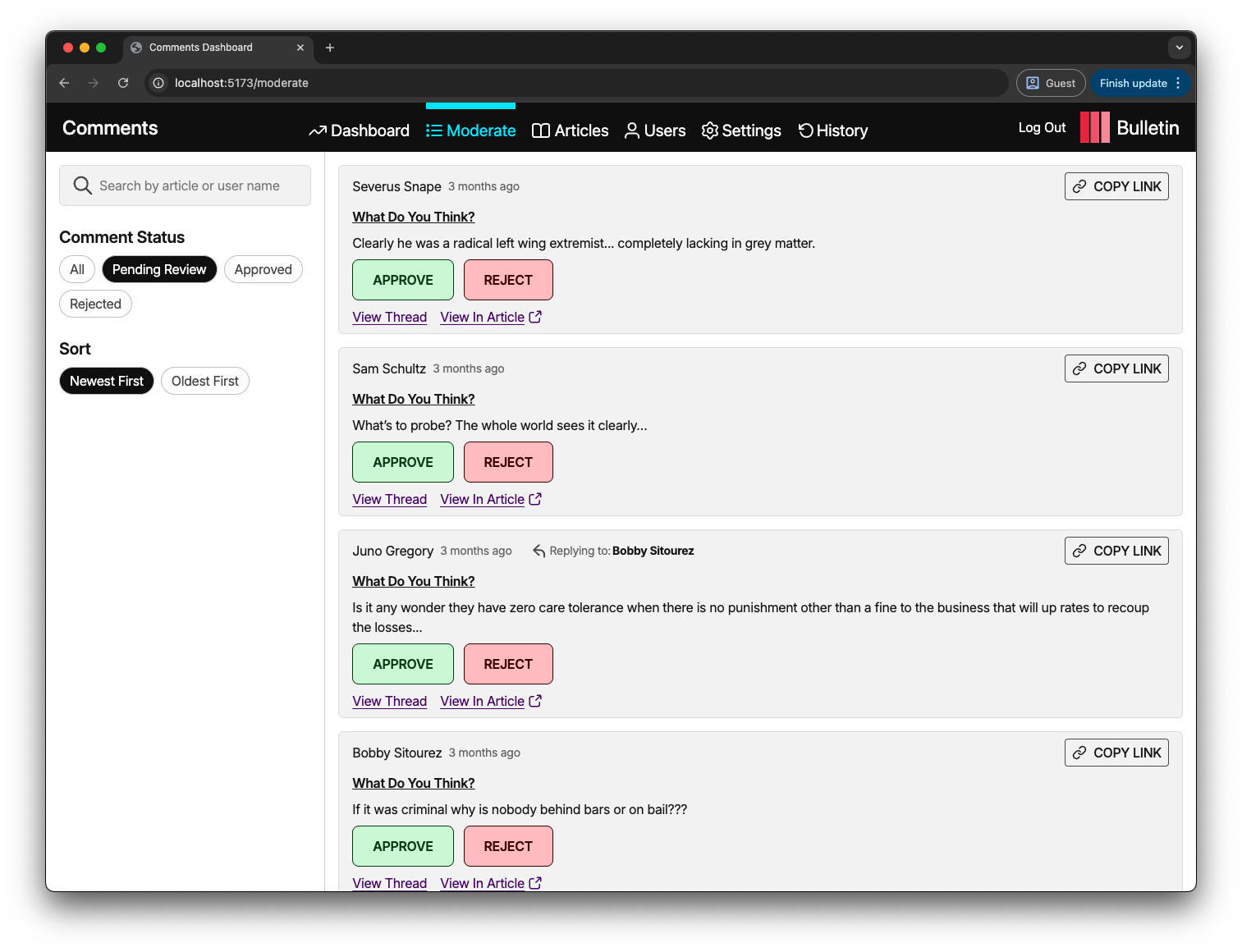Screen dimensions: 1242x952
Task: Approve Sam Schultz's comment
Action: tap(403, 462)
